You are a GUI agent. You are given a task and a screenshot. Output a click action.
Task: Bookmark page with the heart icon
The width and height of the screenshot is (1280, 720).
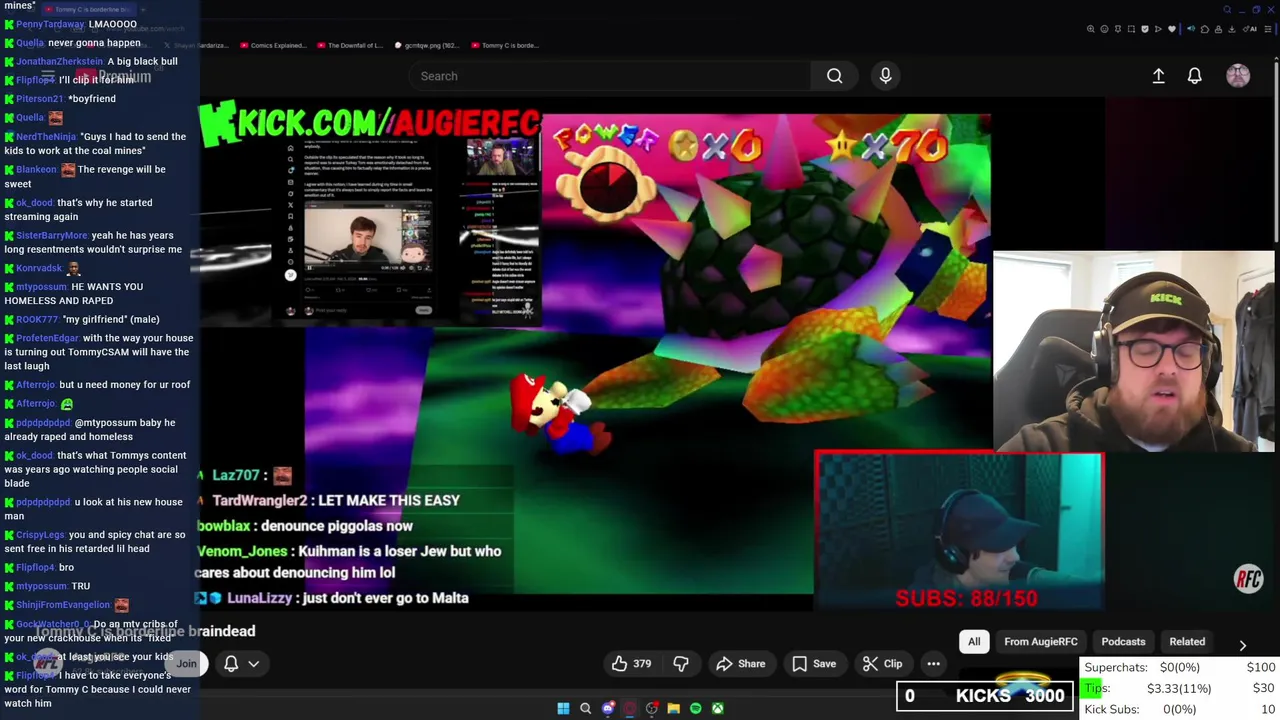[1172, 29]
